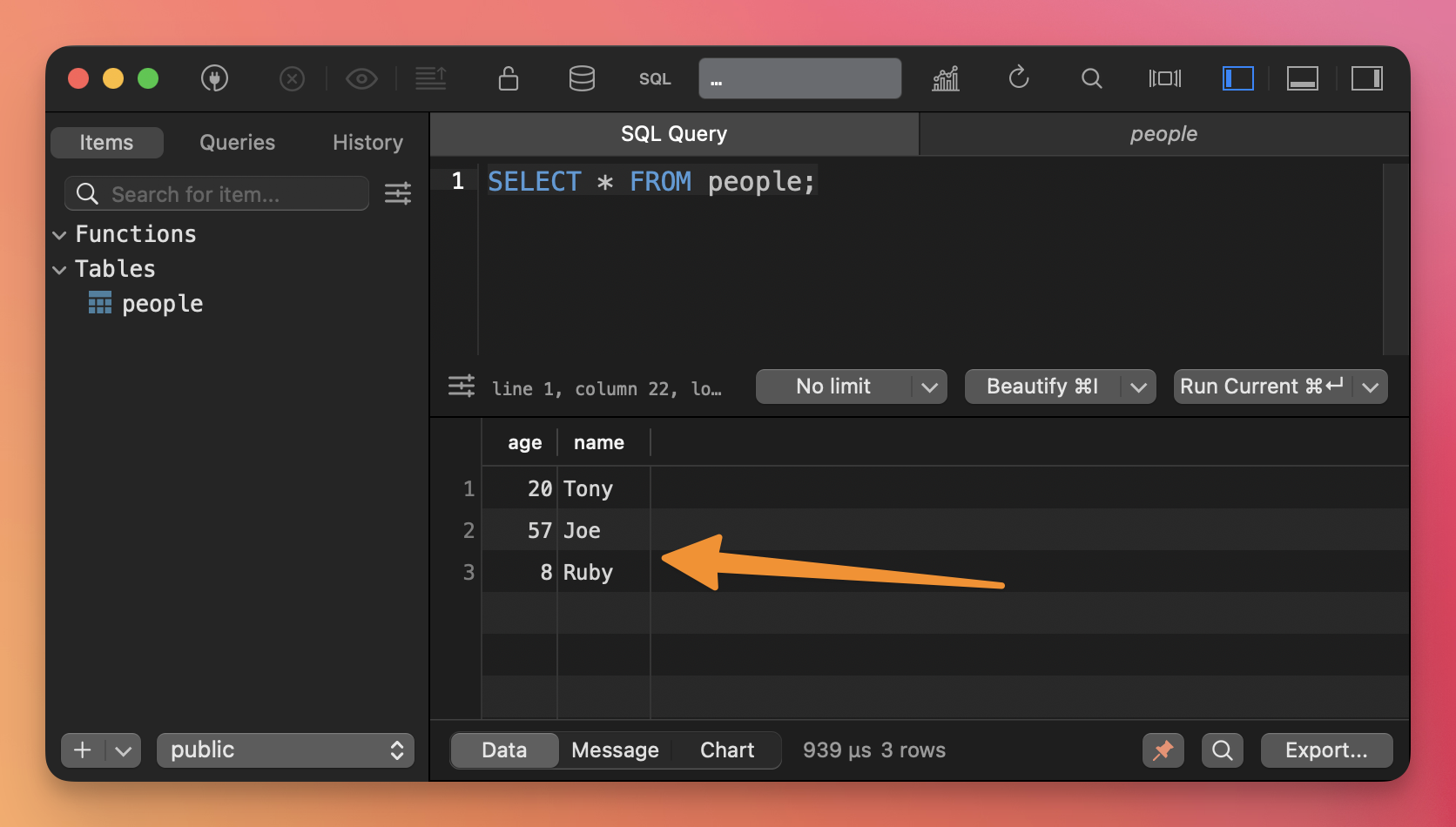1456x827 pixels.
Task: Click the connection plug icon in toolbar
Action: click(214, 78)
